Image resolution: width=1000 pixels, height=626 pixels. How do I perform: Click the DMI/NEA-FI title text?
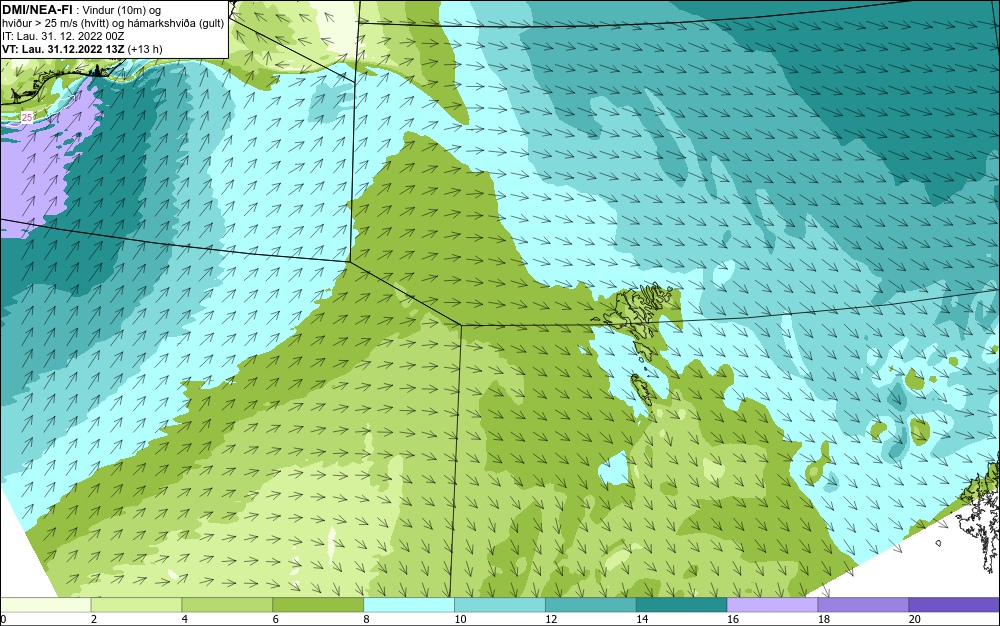click(x=37, y=9)
